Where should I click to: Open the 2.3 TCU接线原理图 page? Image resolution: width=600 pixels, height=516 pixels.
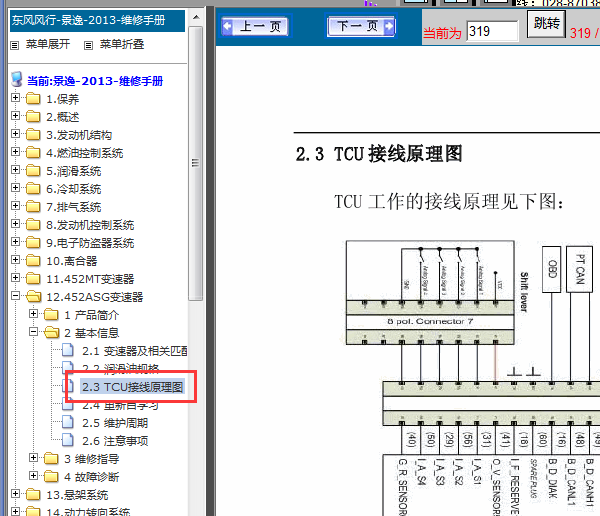132,387
